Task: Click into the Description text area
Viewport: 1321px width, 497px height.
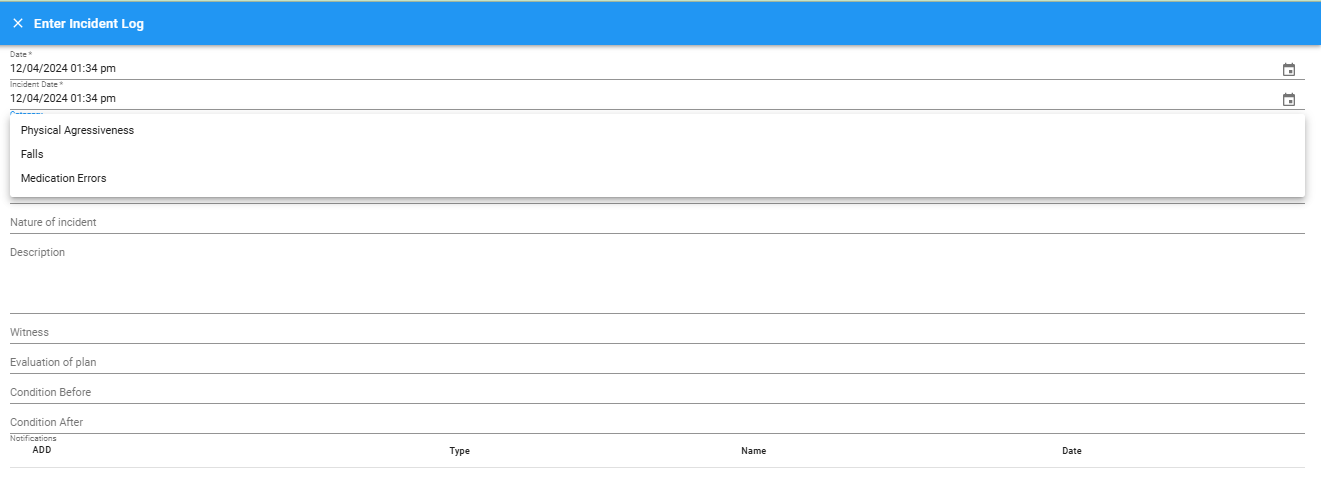Action: click(657, 277)
